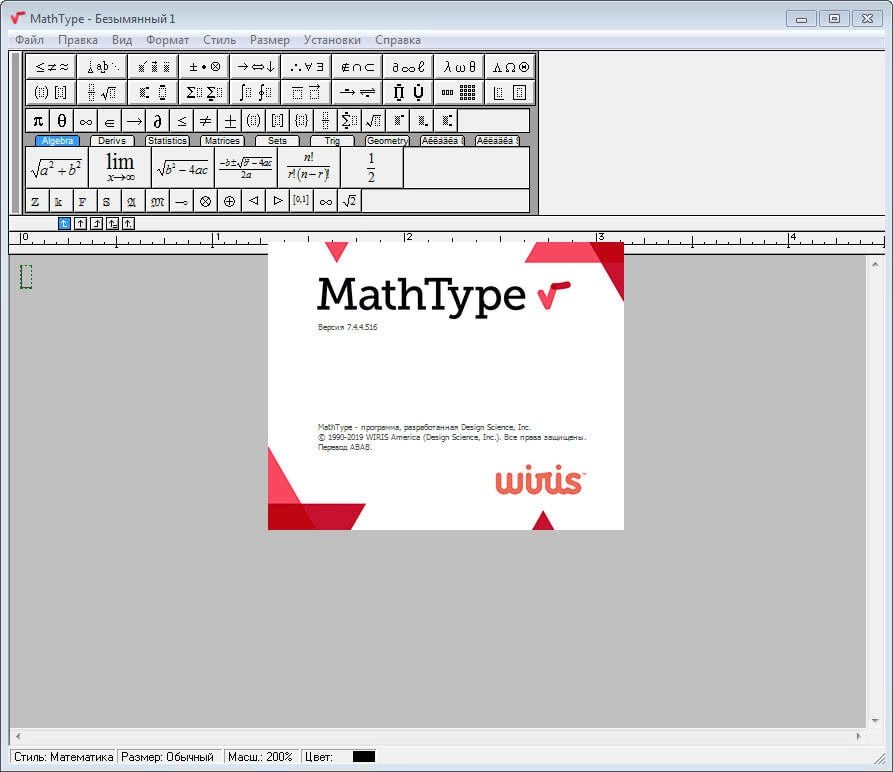The height and width of the screenshot is (772, 893).
Task: Insert the plus-minus sign from small bar
Action: 230,121
